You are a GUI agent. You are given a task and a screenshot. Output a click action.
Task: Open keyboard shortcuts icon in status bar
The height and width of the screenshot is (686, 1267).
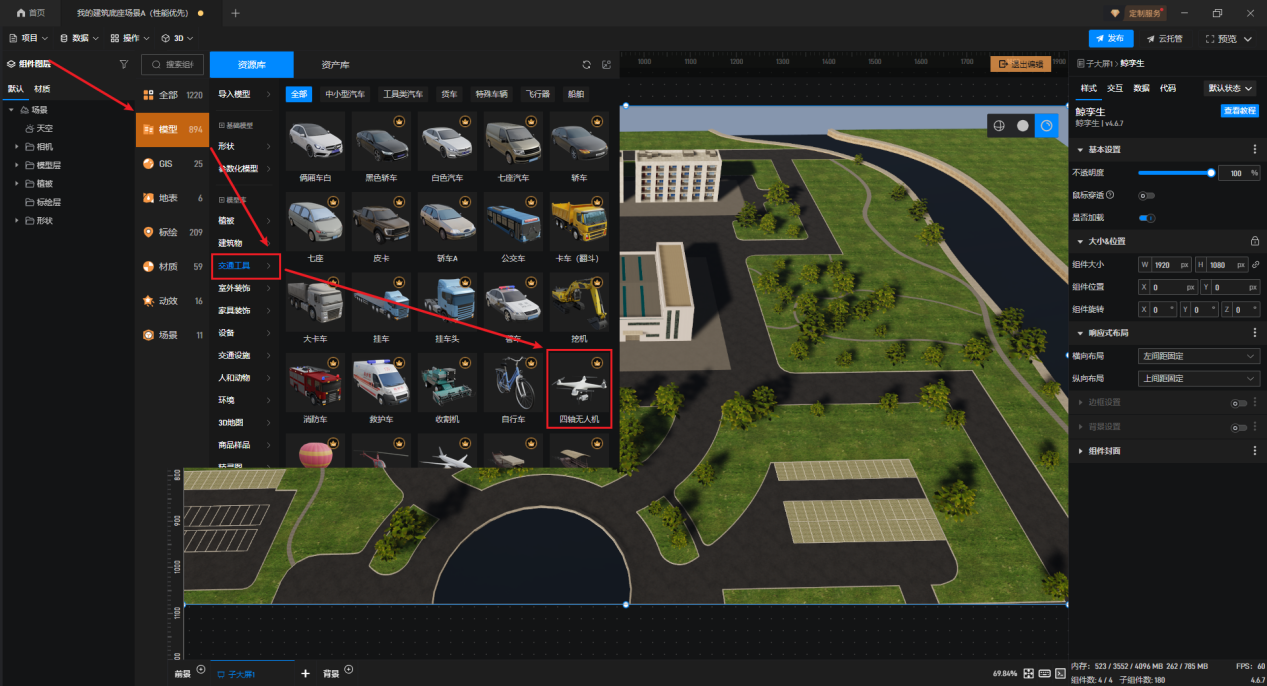click(x=1044, y=673)
